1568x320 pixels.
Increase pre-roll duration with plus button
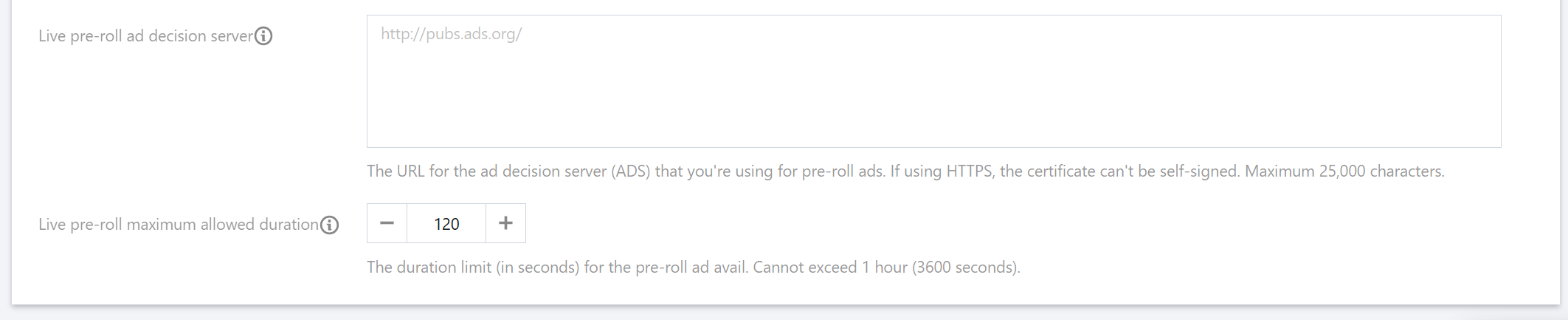coord(505,223)
